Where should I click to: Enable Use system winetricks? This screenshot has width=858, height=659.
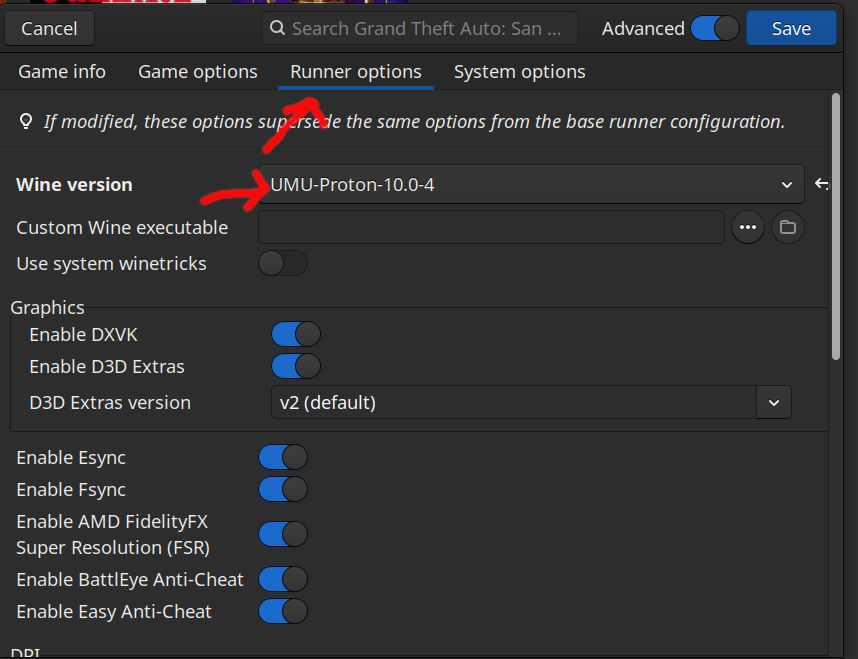(283, 263)
